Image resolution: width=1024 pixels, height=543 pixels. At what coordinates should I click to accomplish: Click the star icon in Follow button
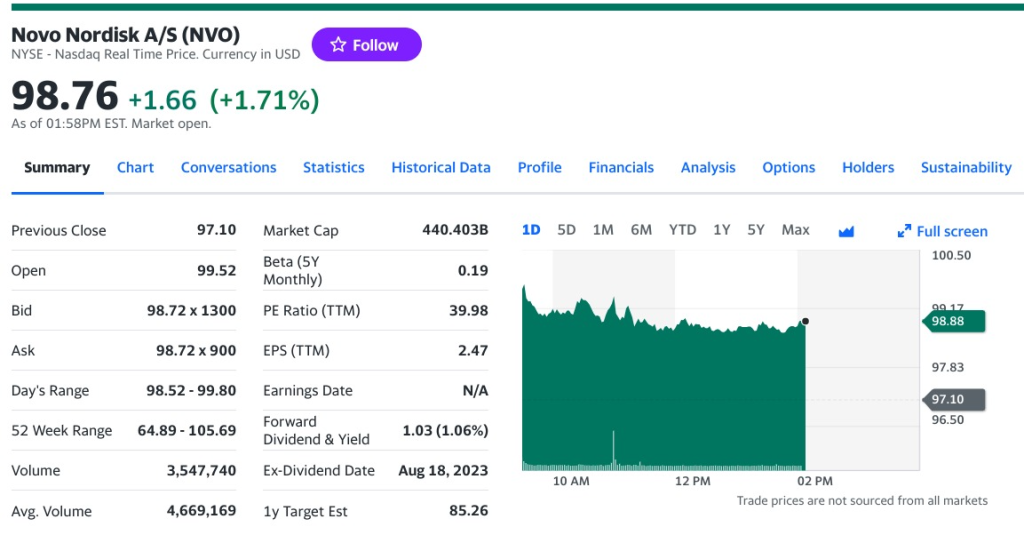(x=338, y=44)
